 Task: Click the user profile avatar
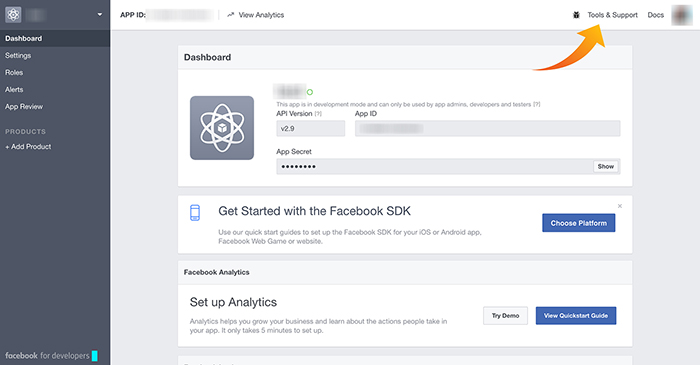coord(682,15)
